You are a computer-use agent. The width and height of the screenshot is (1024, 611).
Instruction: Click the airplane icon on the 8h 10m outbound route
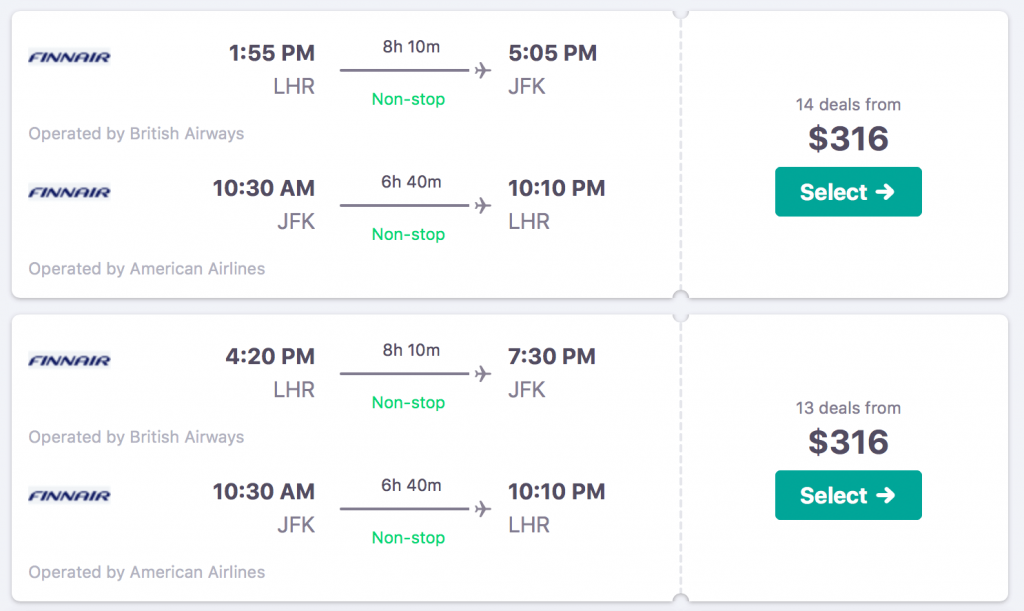pos(483,70)
